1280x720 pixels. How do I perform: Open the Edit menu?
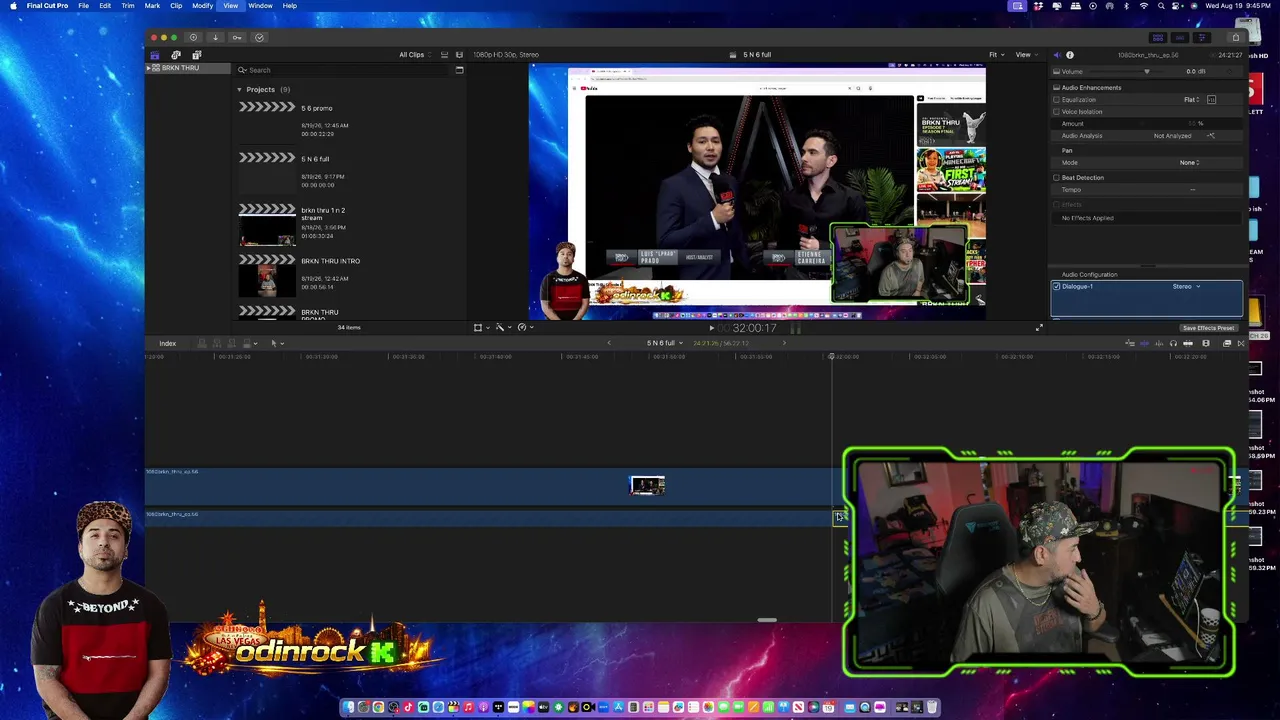pyautogui.click(x=105, y=6)
